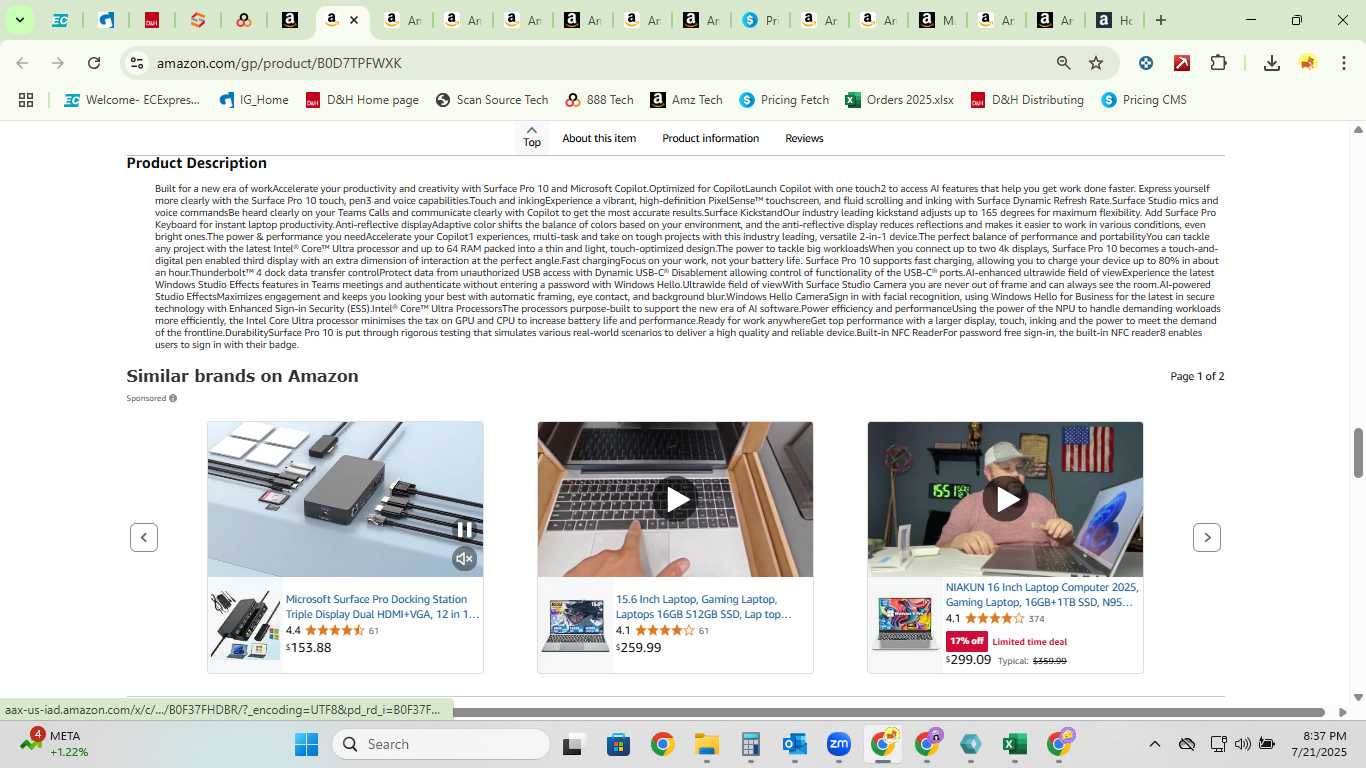The width and height of the screenshot is (1366, 768).
Task: Open the D&H Home page bookmark
Action: coord(362,100)
